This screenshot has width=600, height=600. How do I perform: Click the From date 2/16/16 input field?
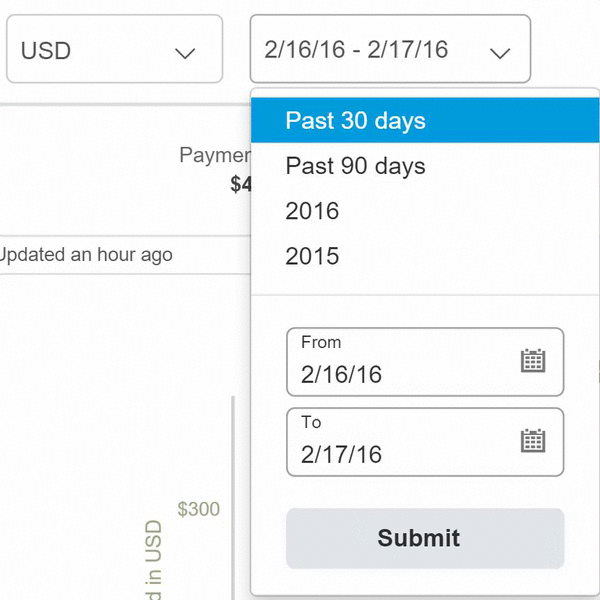pos(425,362)
